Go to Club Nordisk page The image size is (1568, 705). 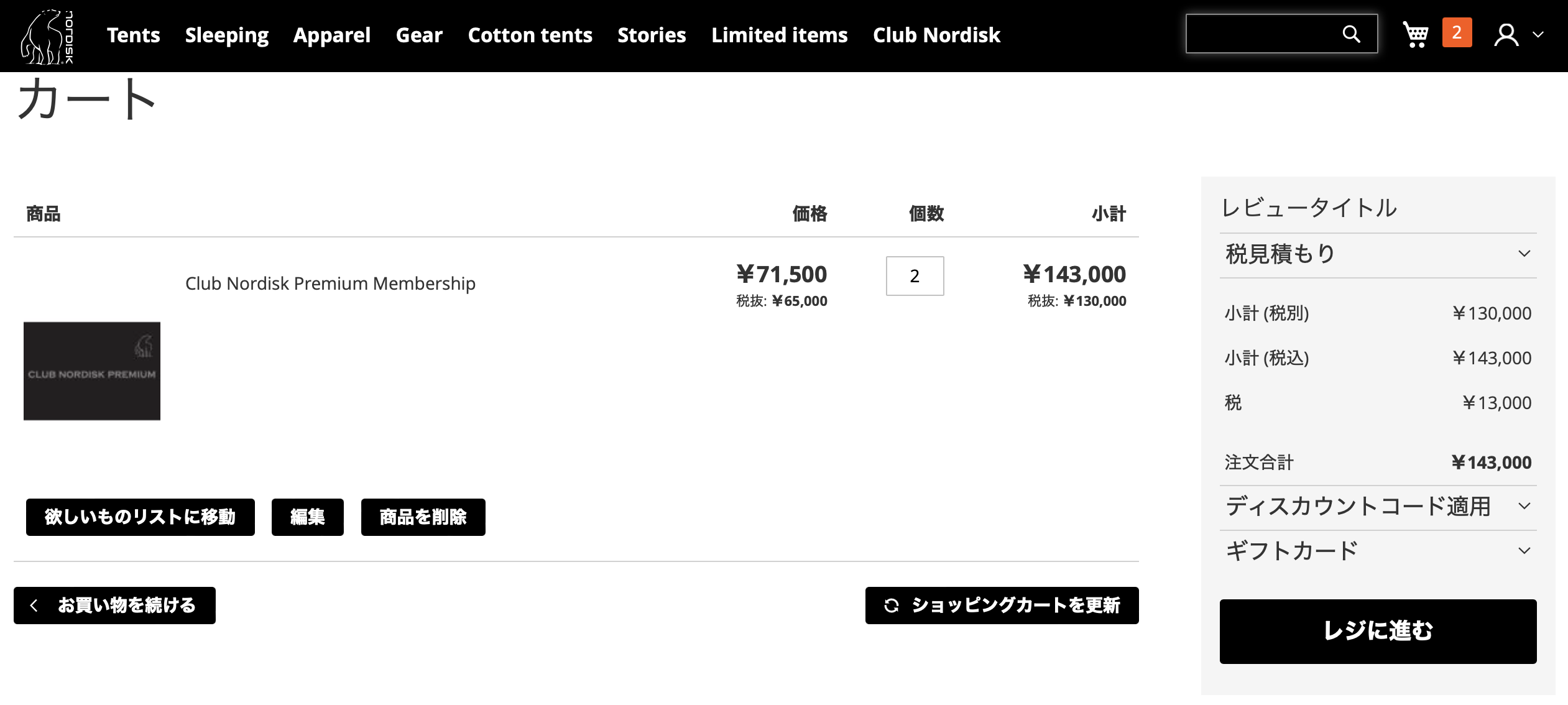point(936,35)
